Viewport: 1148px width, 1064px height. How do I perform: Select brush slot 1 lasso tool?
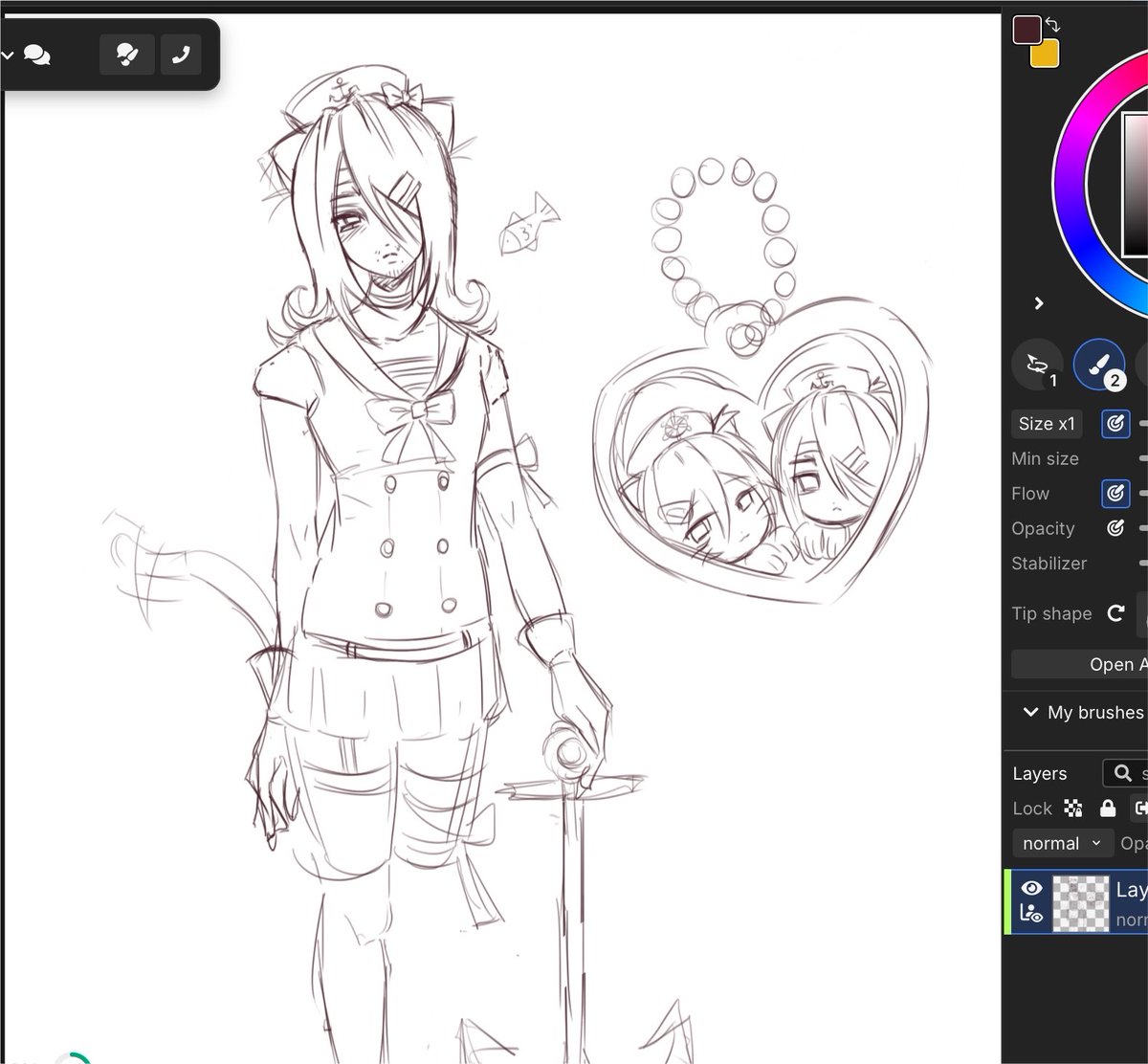click(x=1037, y=365)
